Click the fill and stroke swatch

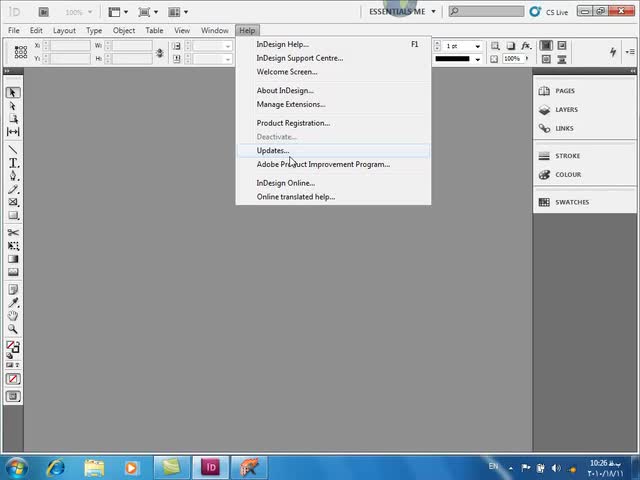pyautogui.click(x=13, y=347)
